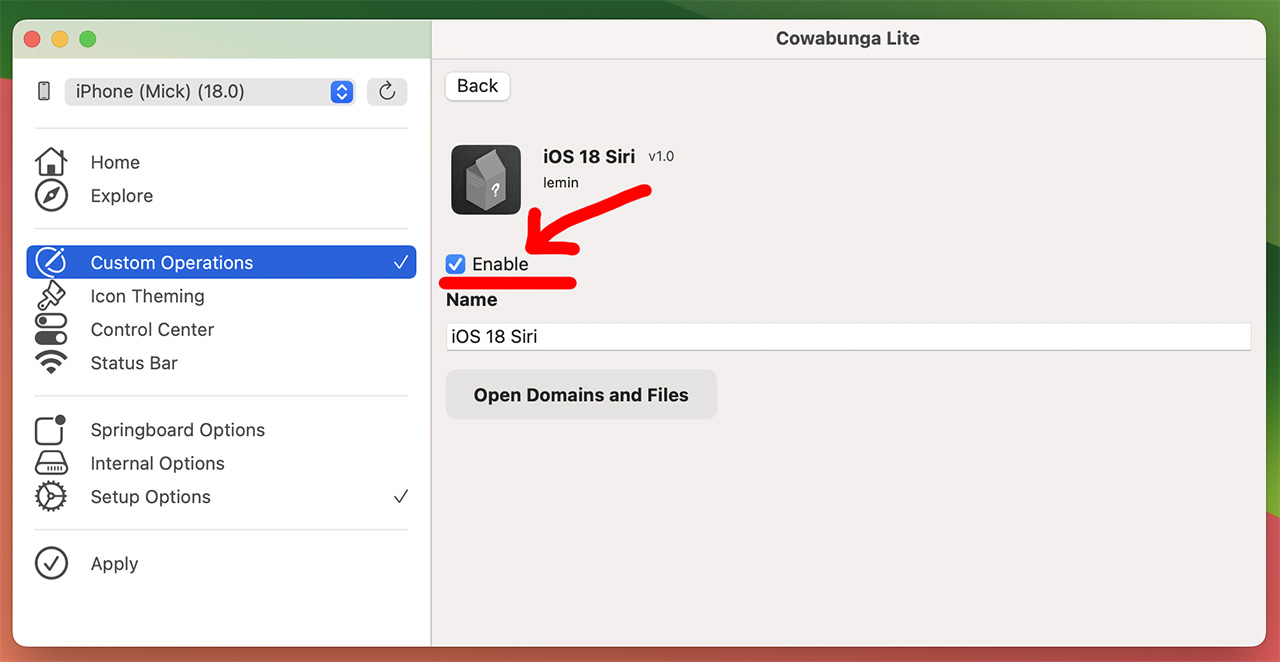
Task: Open the Explore section
Action: (122, 196)
